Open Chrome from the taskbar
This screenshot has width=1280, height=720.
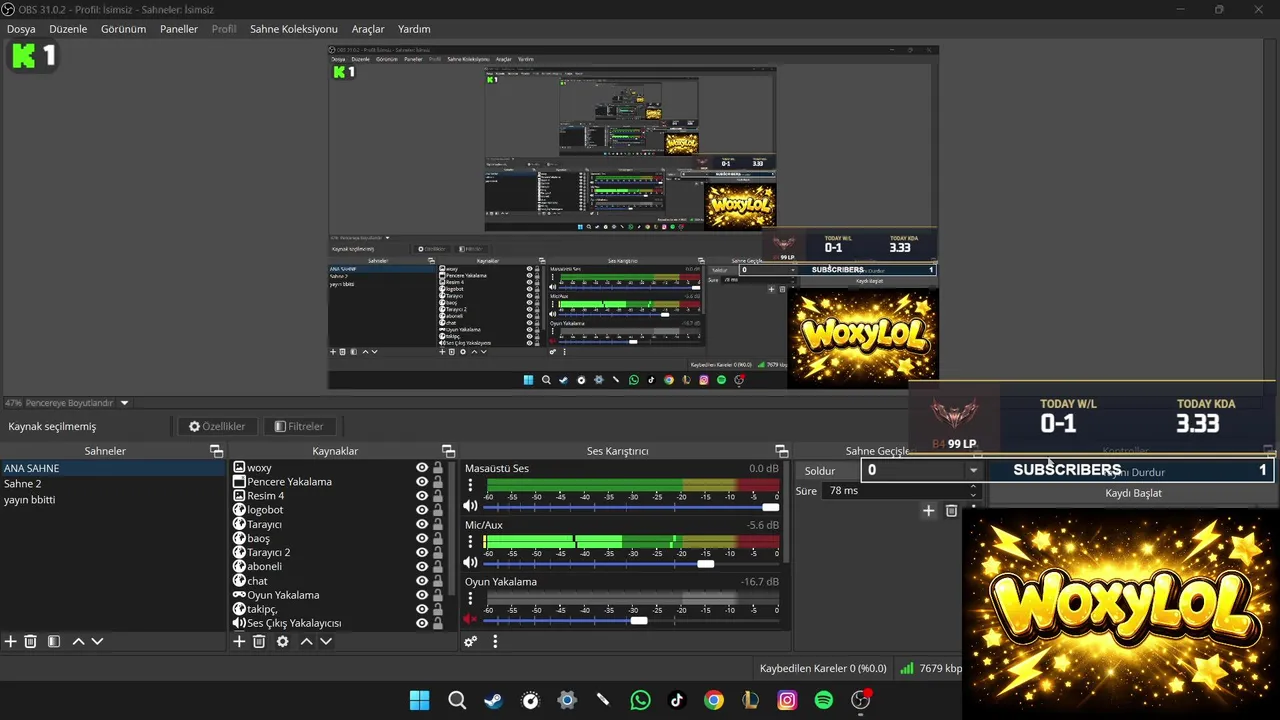714,700
